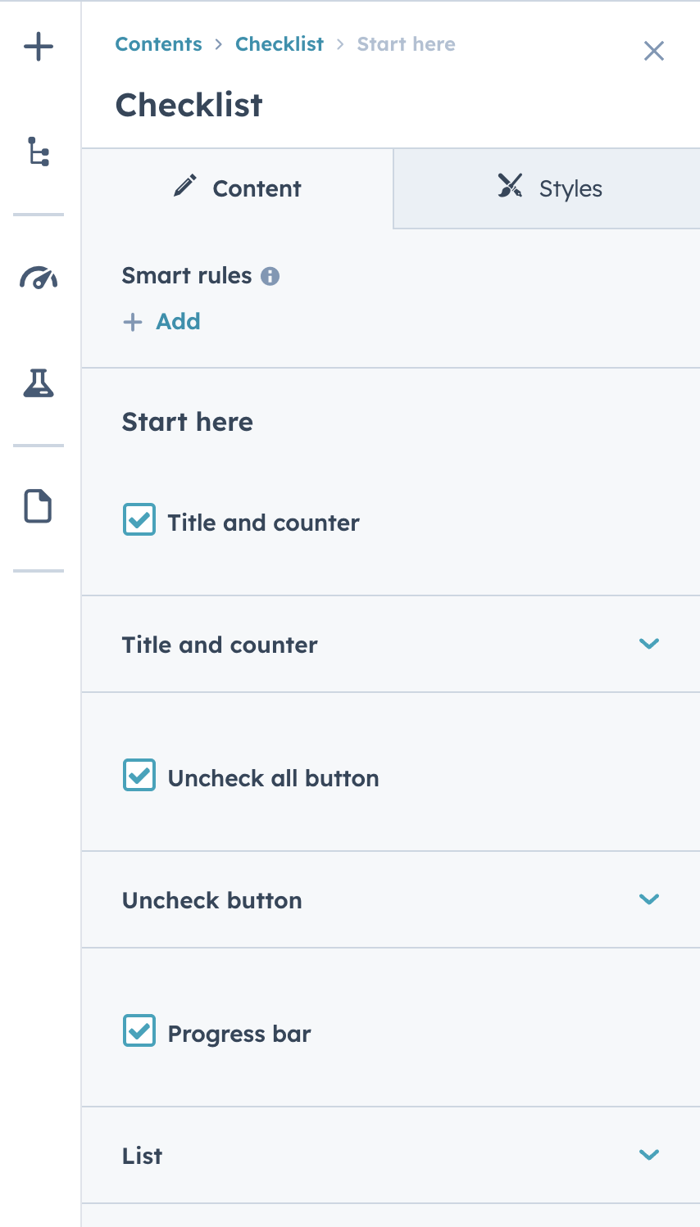This screenshot has width=700, height=1227.
Task: Expand the Uncheck button section
Action: coord(649,899)
